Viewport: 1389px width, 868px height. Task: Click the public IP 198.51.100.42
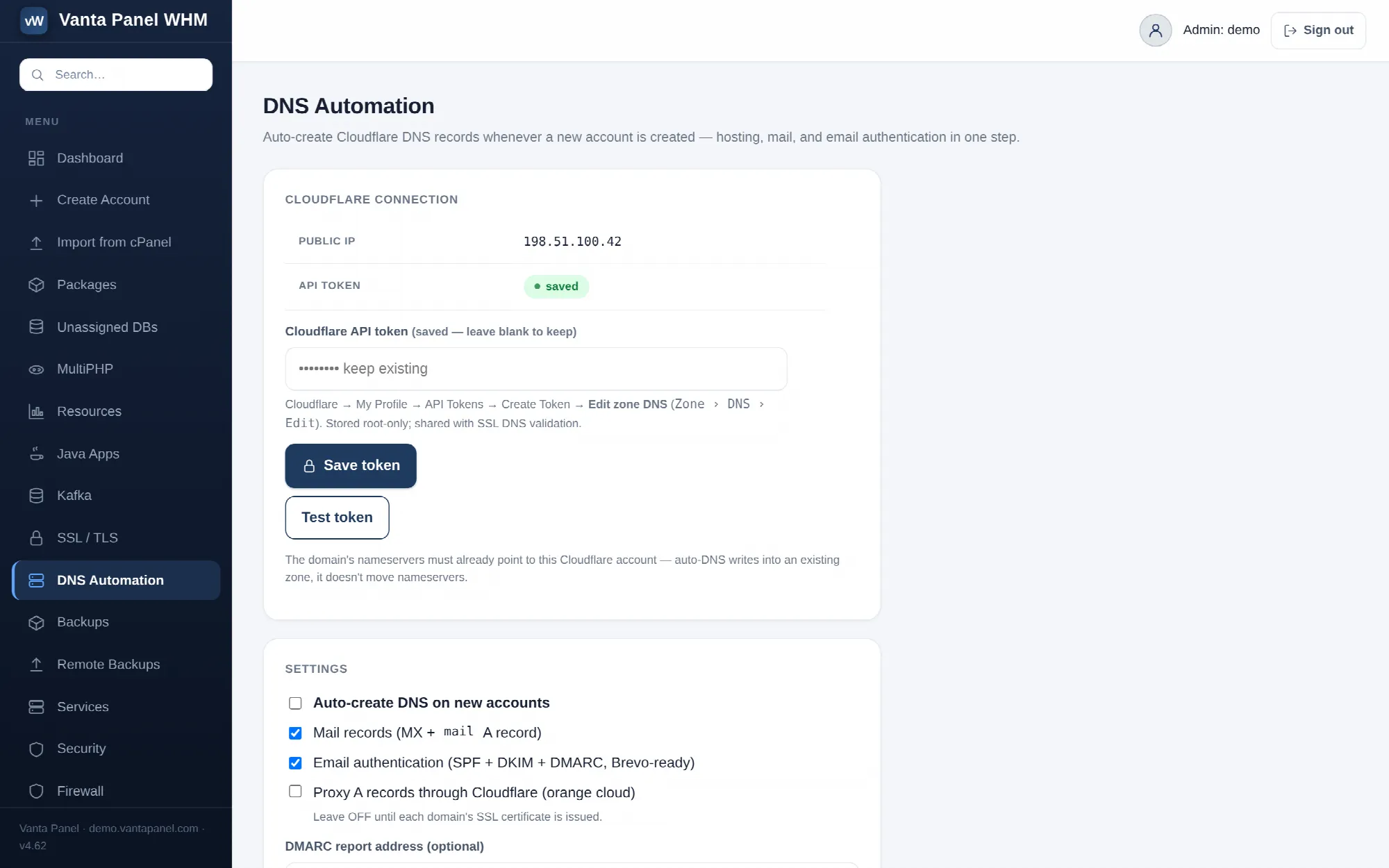tap(572, 242)
